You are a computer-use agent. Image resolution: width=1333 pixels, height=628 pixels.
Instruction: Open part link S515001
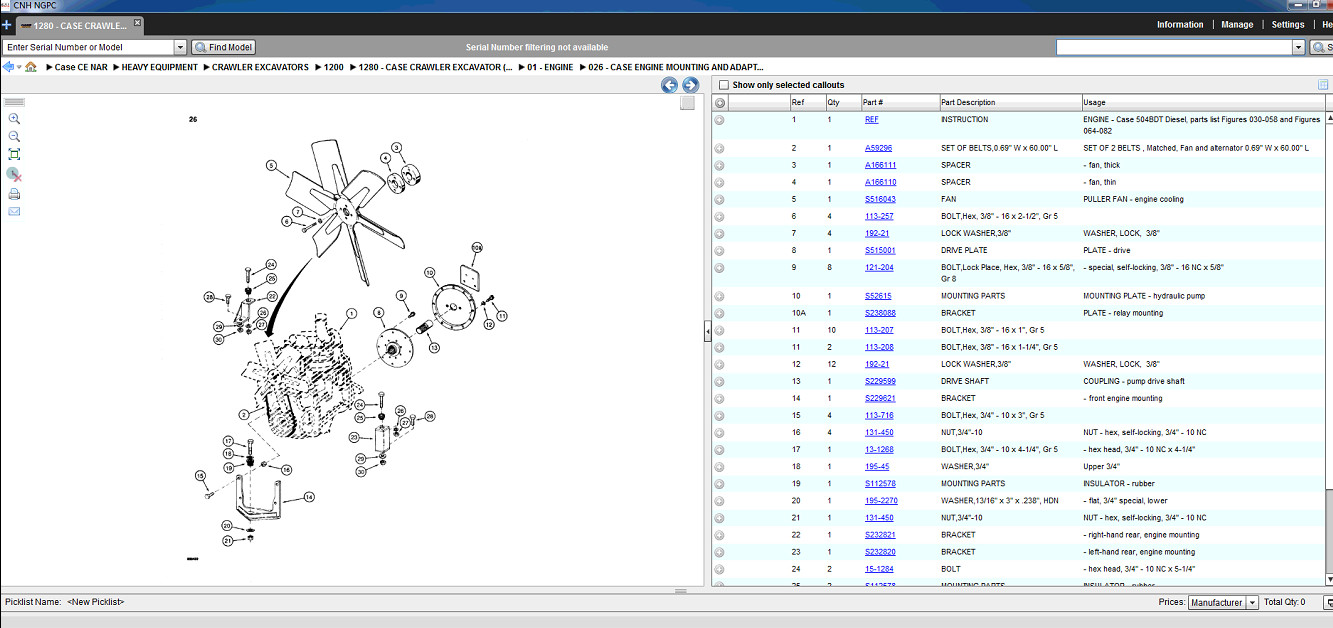tap(880, 251)
